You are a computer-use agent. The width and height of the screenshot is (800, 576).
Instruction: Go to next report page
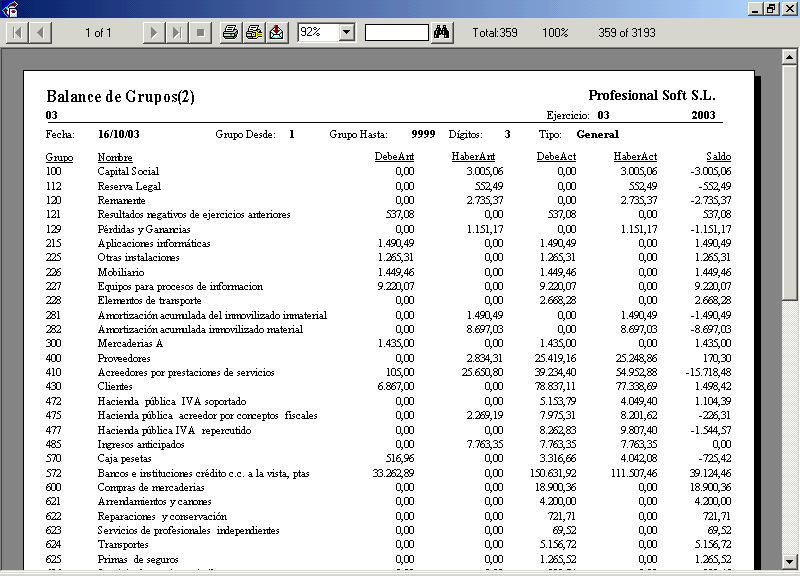[153, 33]
